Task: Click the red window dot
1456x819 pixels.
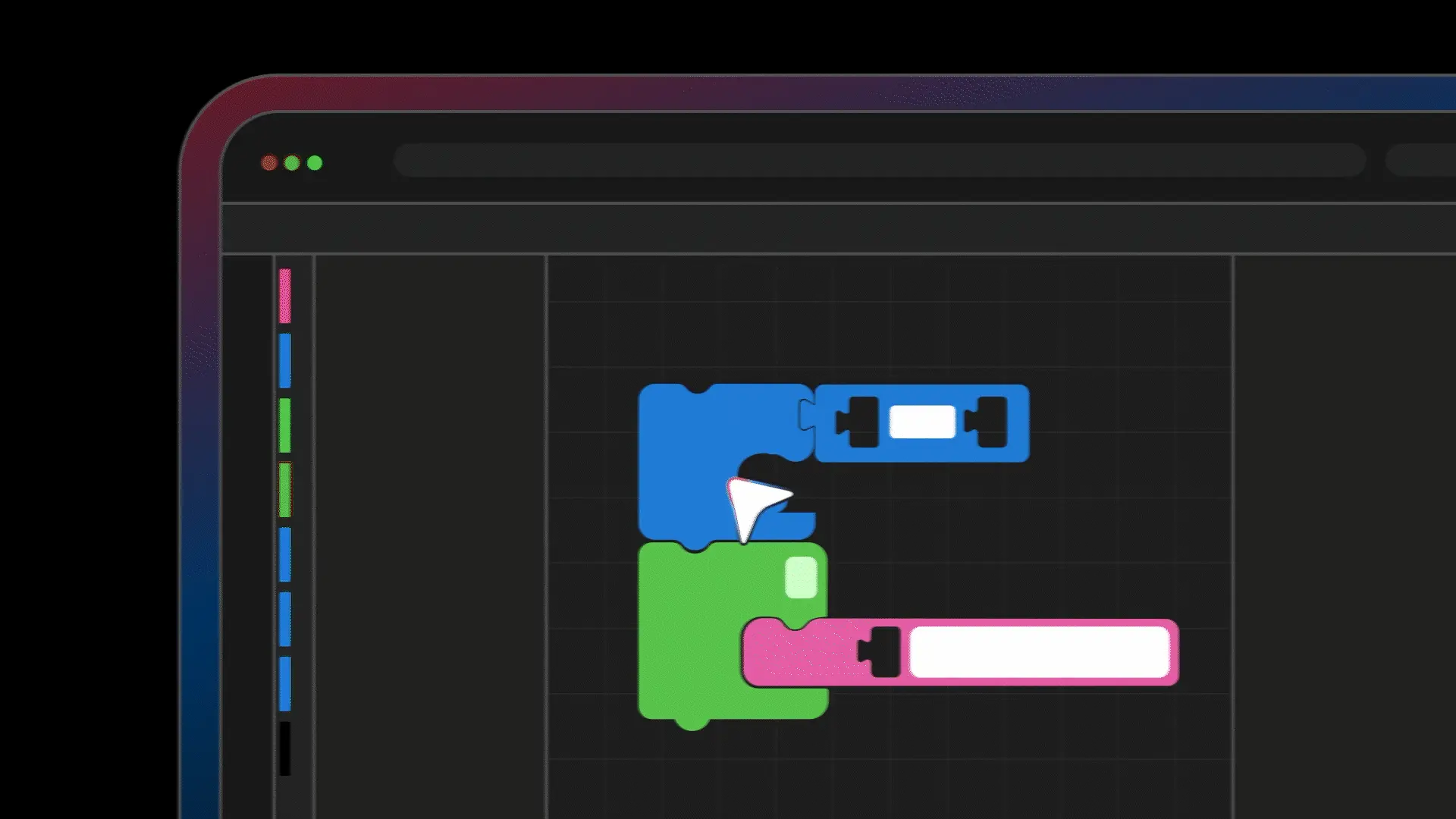Action: [268, 163]
